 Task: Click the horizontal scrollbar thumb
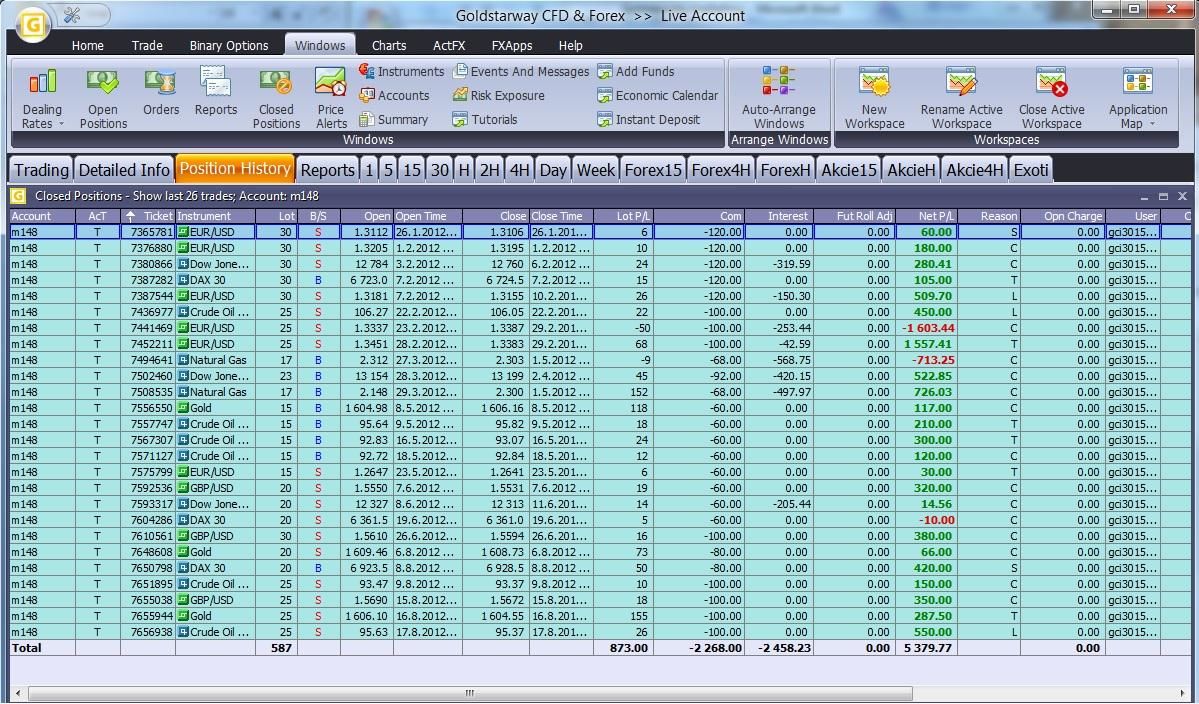click(470, 693)
